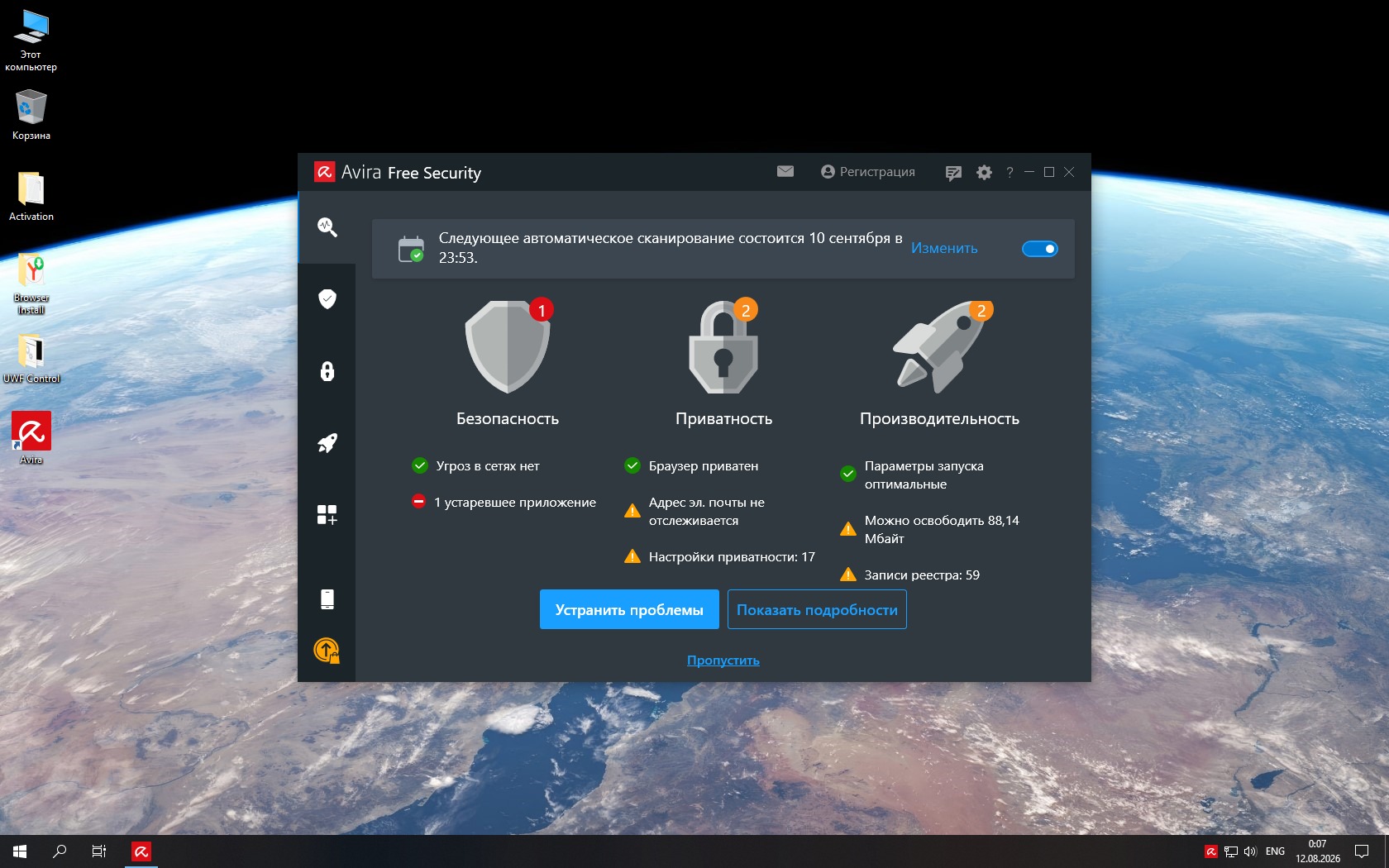Open UWF Control desktop icon
Viewport: 1389px width, 868px height.
coord(31,359)
